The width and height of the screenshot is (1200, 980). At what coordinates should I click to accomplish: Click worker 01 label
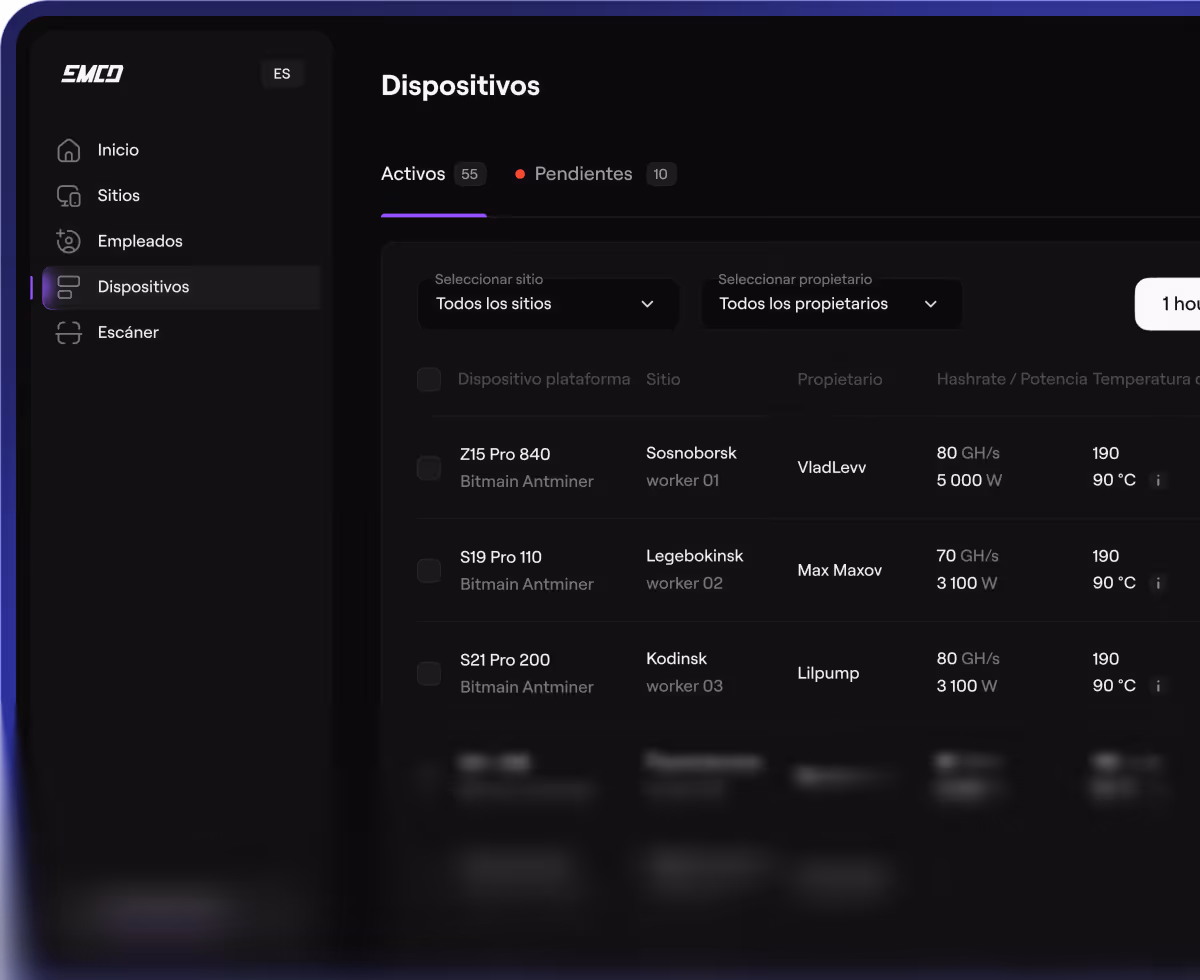[x=683, y=480]
